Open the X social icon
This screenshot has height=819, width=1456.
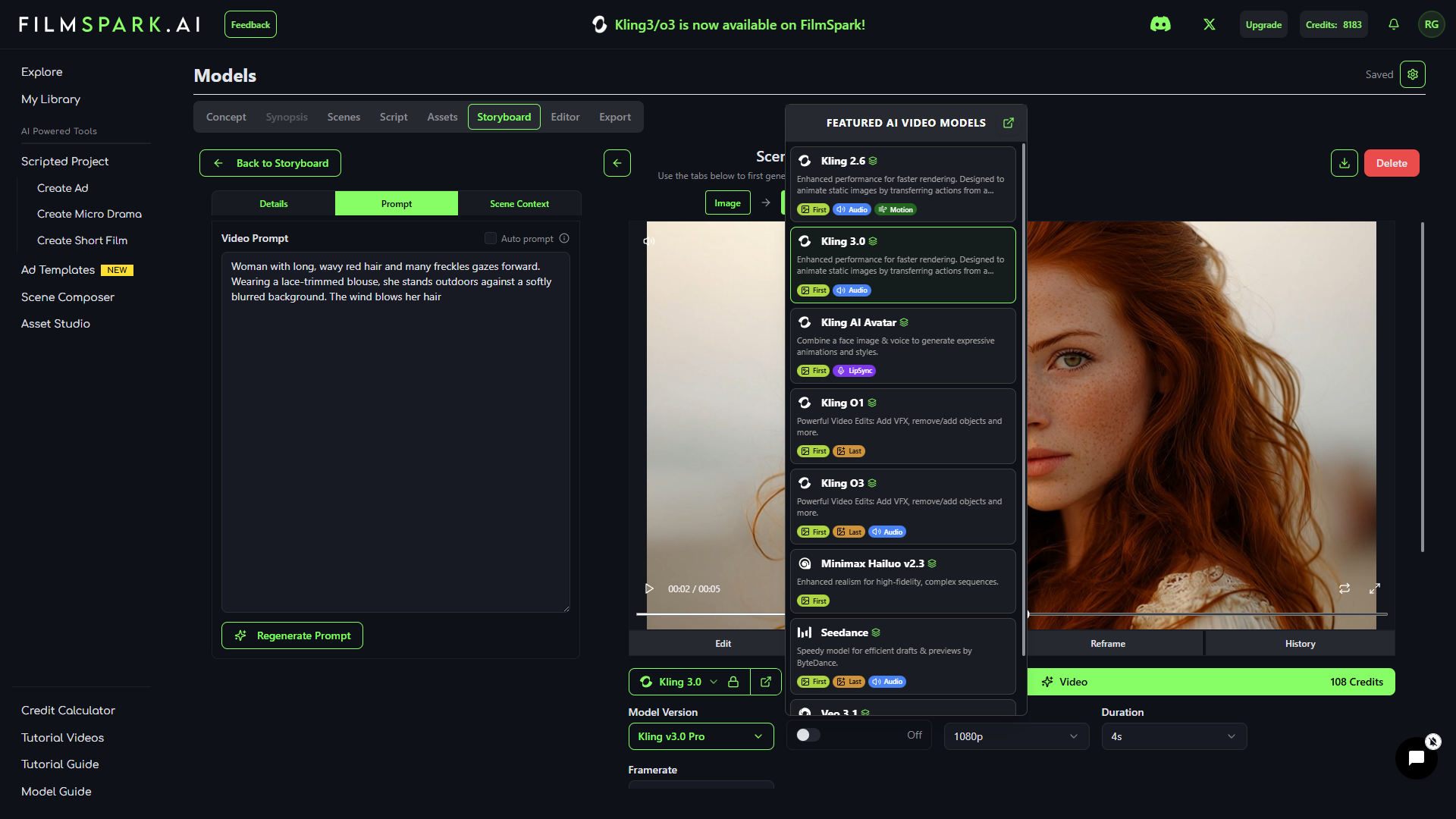coord(1210,24)
